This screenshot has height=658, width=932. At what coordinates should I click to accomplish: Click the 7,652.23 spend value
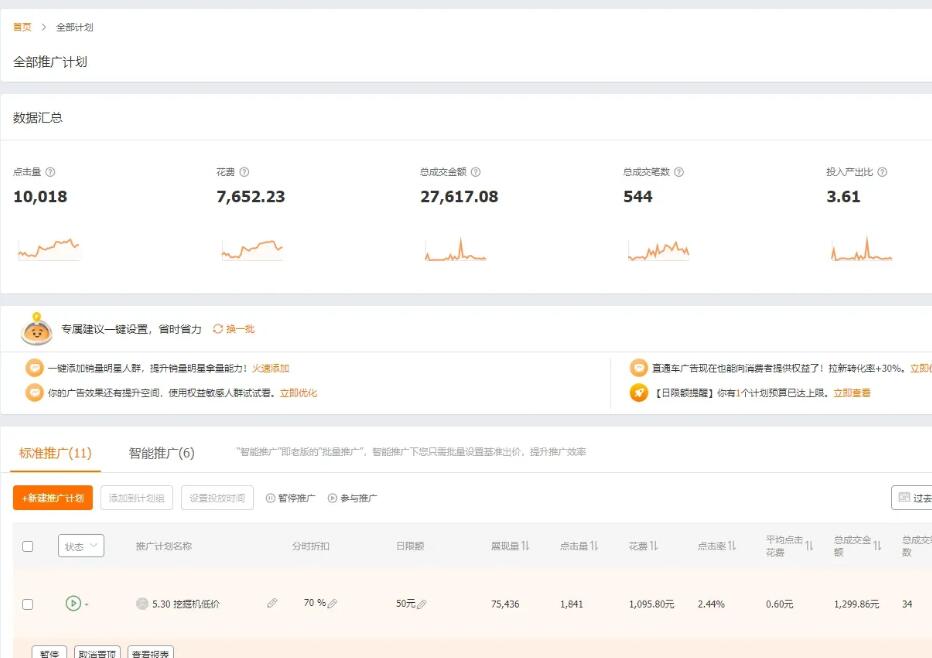(x=251, y=196)
